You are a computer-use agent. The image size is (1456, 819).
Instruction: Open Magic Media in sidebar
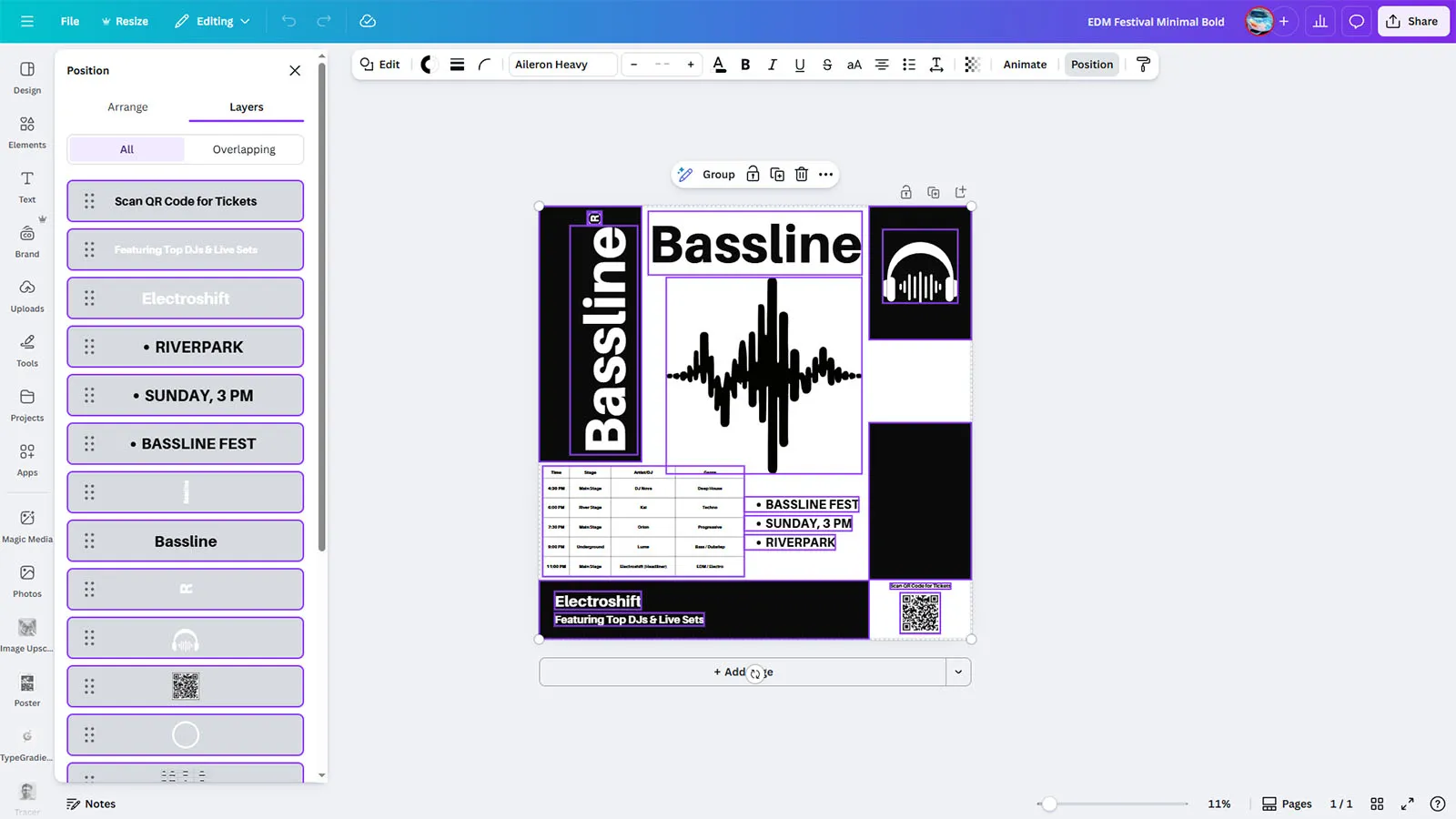(27, 526)
